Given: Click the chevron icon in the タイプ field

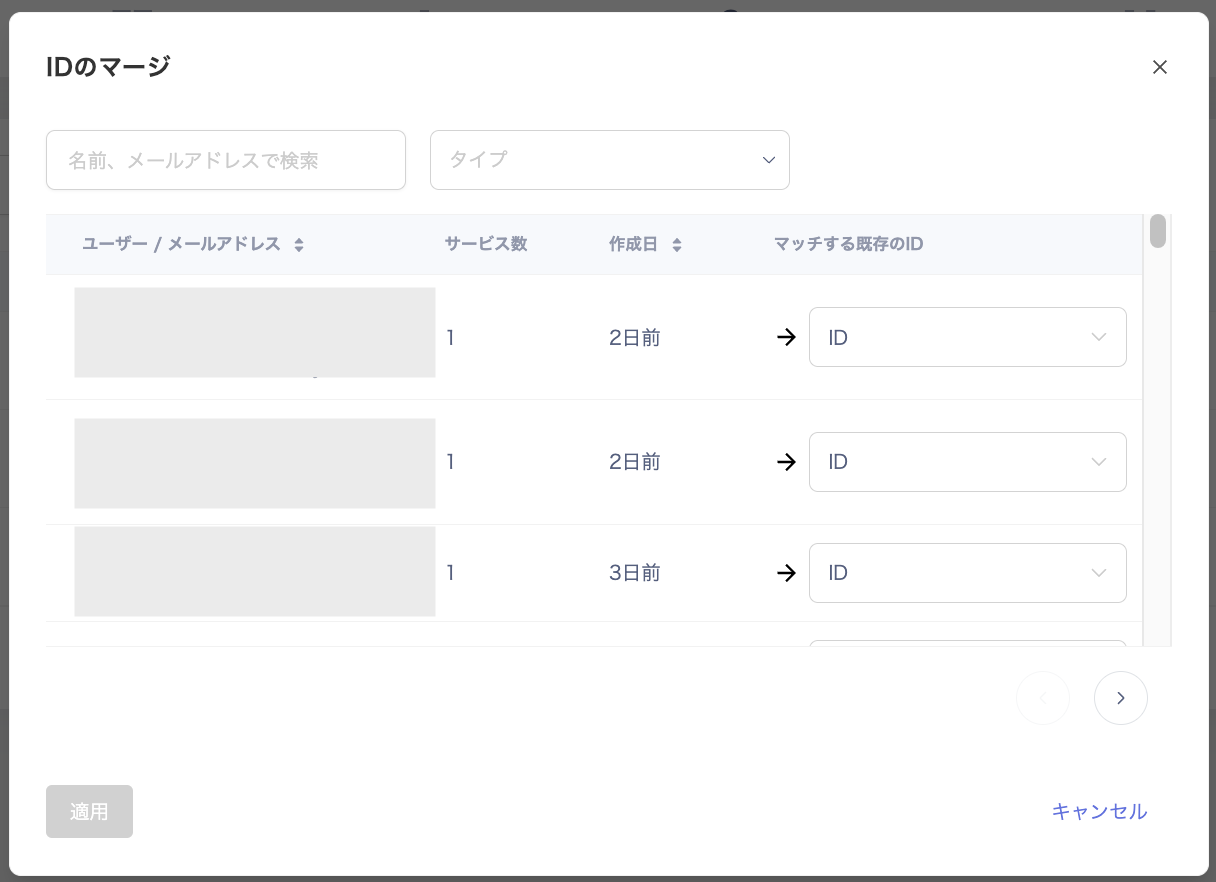Looking at the screenshot, I should tap(769, 160).
